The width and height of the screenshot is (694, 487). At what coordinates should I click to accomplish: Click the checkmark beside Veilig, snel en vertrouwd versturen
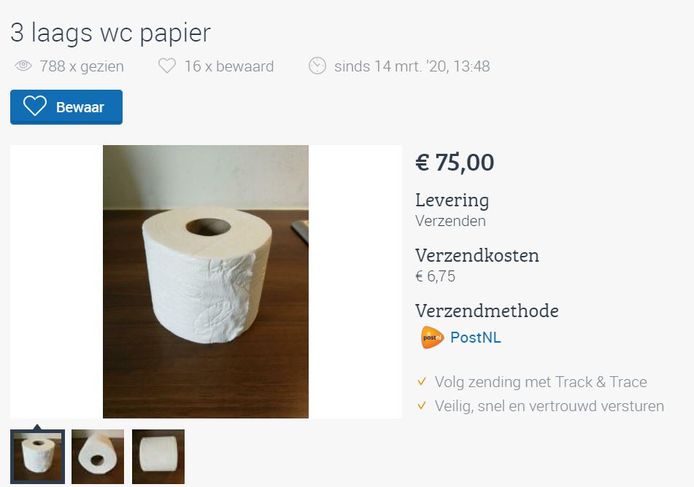coord(422,405)
